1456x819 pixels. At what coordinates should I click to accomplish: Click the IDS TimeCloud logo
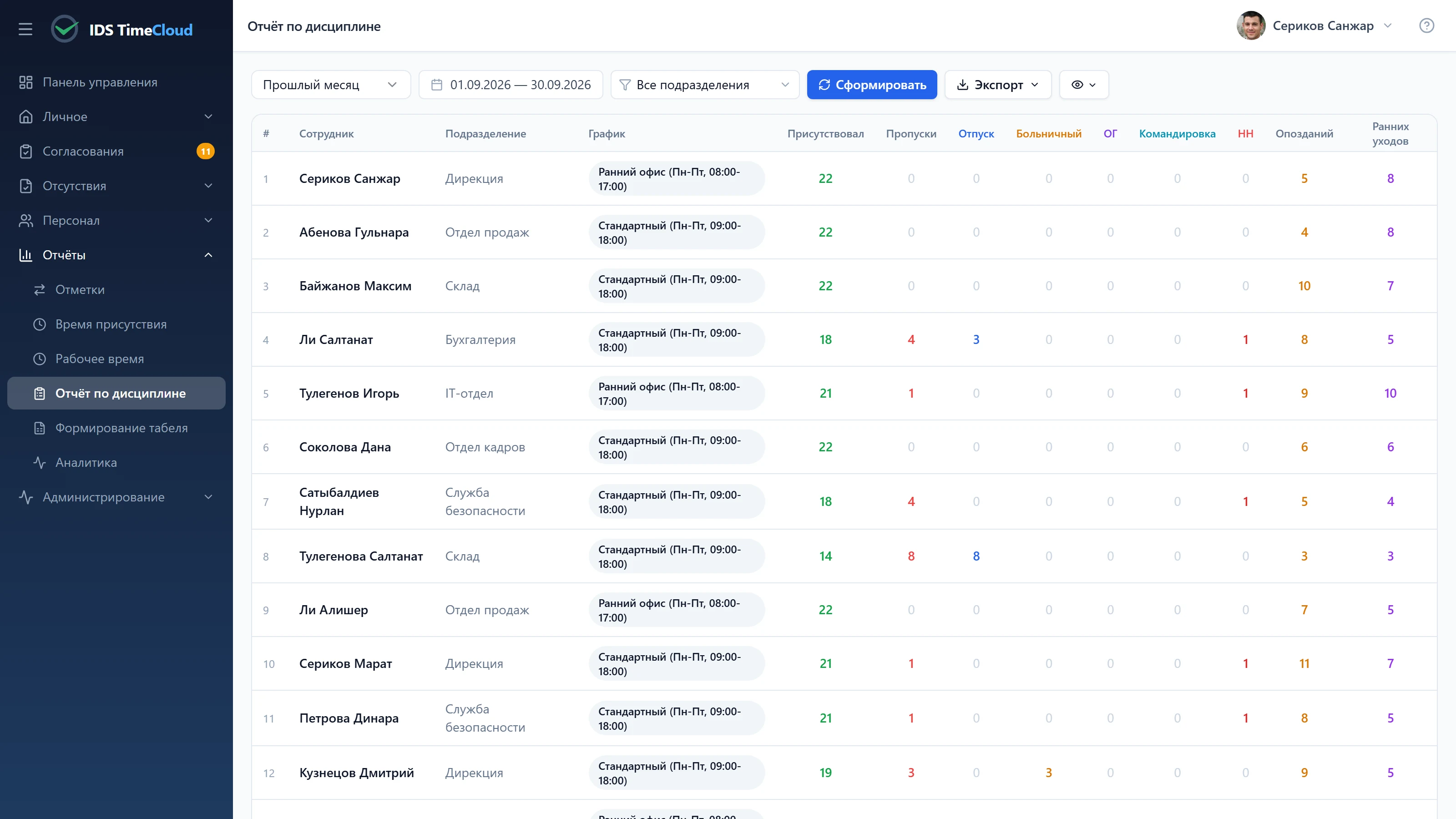(122, 30)
